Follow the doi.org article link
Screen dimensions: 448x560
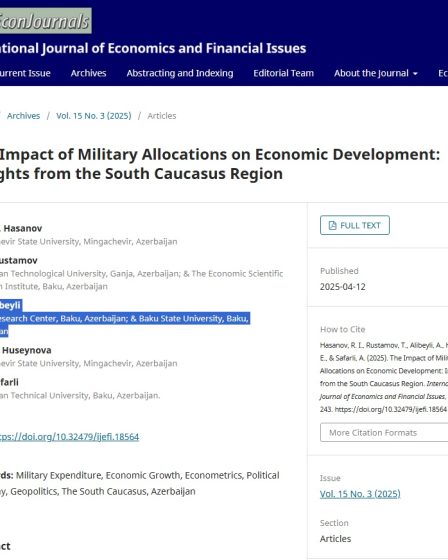coord(69,436)
